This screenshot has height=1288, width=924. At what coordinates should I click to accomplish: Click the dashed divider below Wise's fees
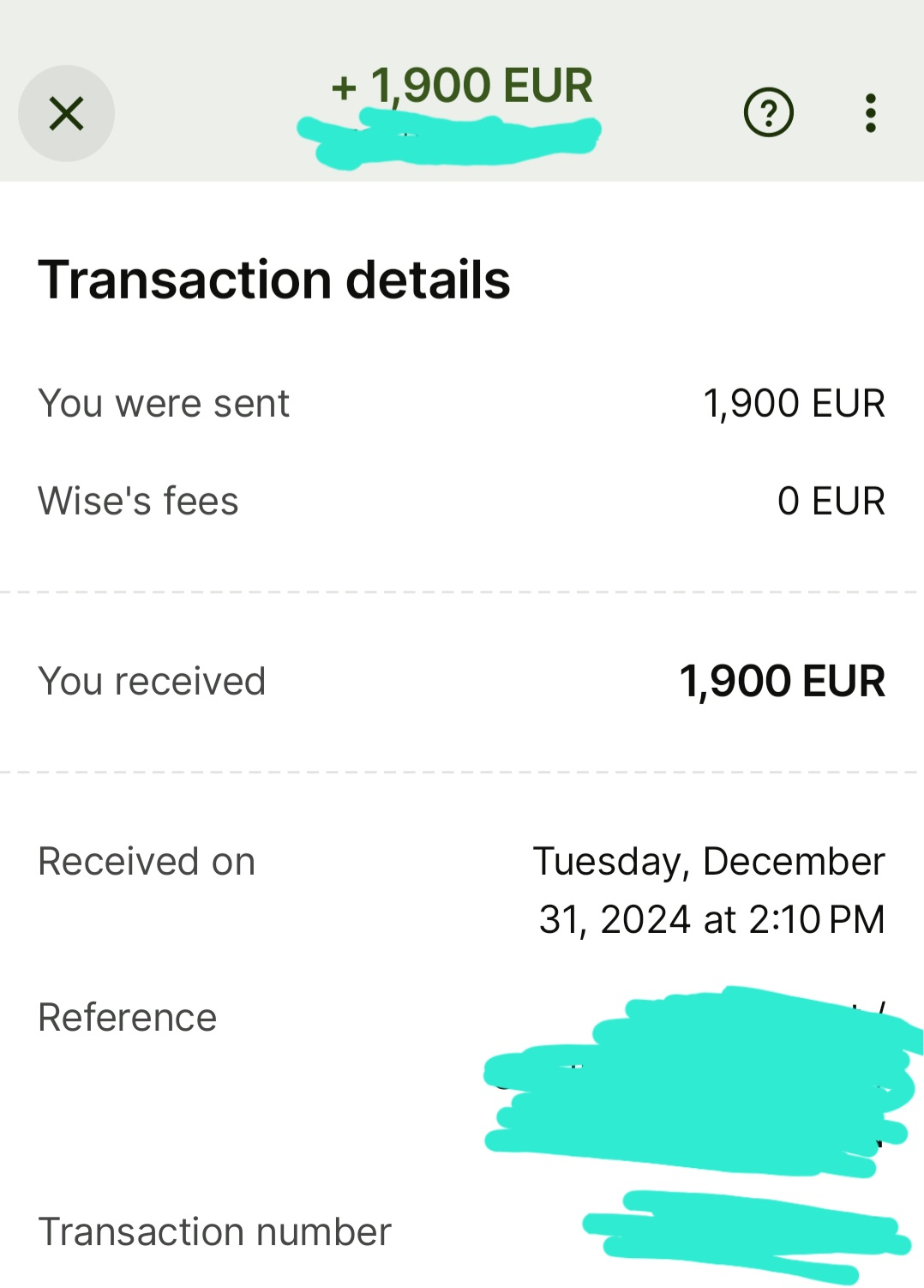pyautogui.click(x=462, y=592)
